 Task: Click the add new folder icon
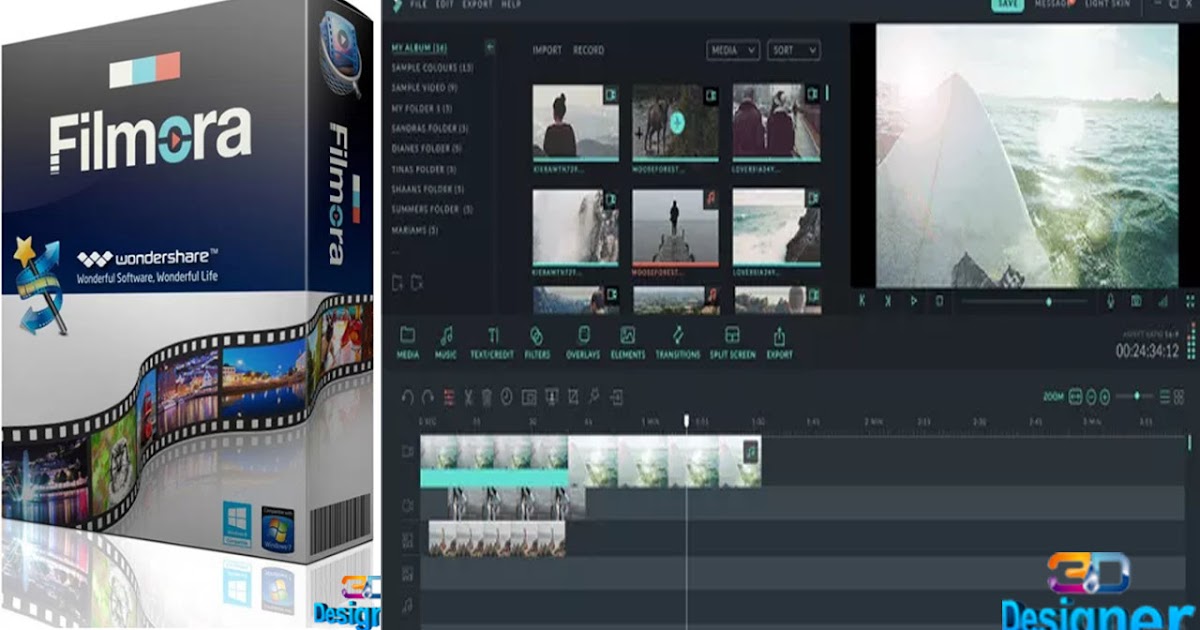click(397, 283)
